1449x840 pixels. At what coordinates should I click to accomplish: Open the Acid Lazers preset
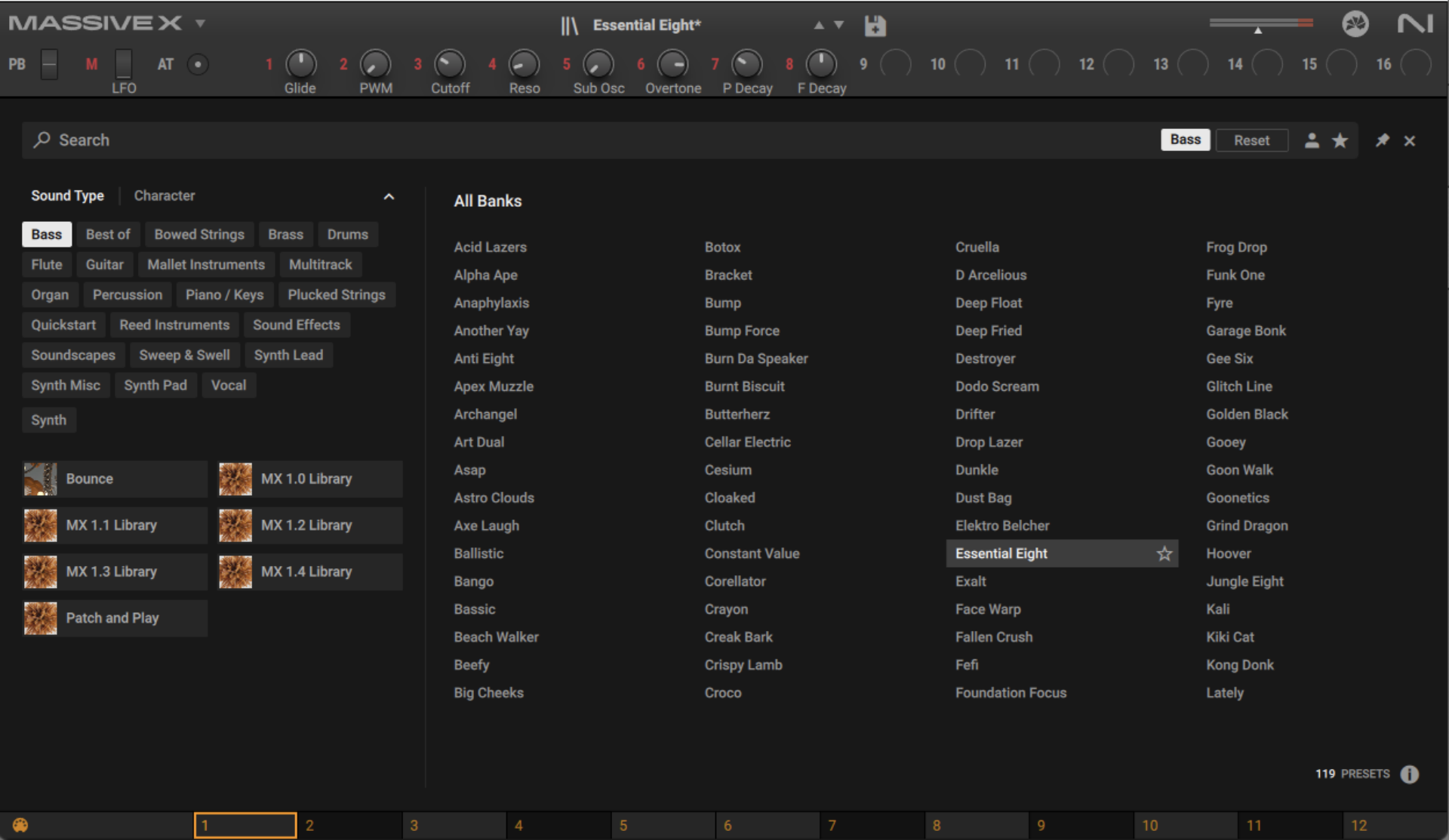[490, 247]
